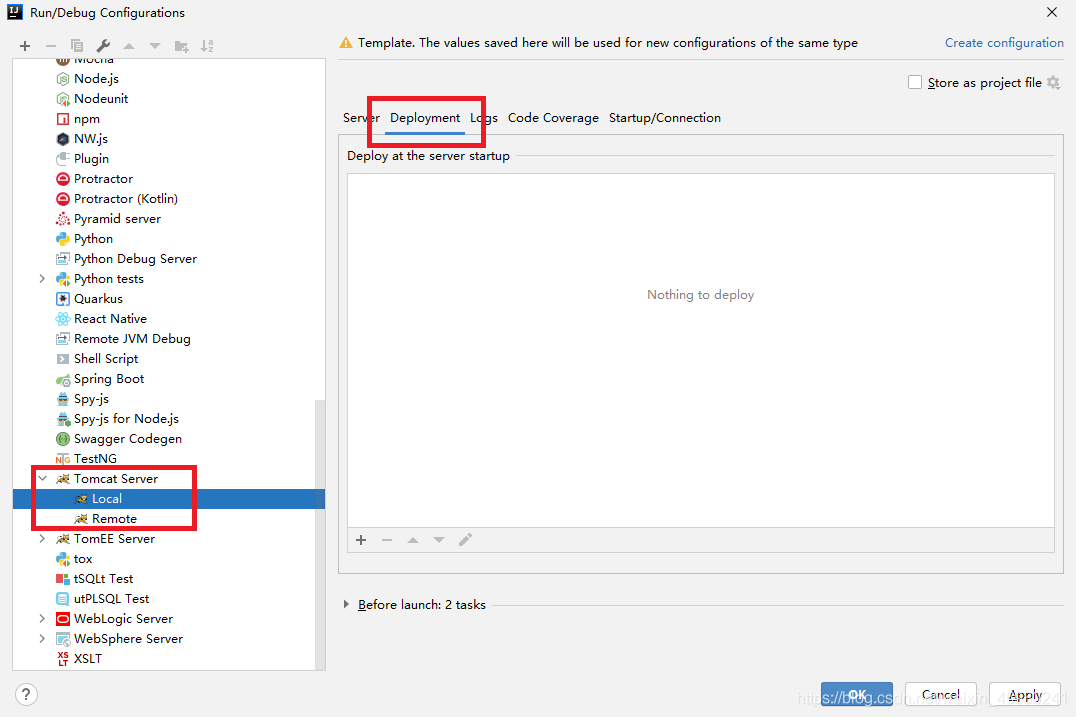Expand the WebSphere Server node
This screenshot has width=1076, height=717.
42,638
